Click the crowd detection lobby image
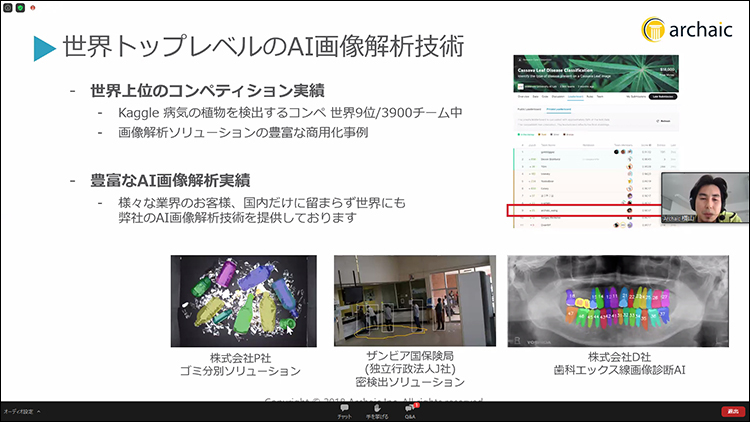The width and height of the screenshot is (750, 422). (415, 300)
